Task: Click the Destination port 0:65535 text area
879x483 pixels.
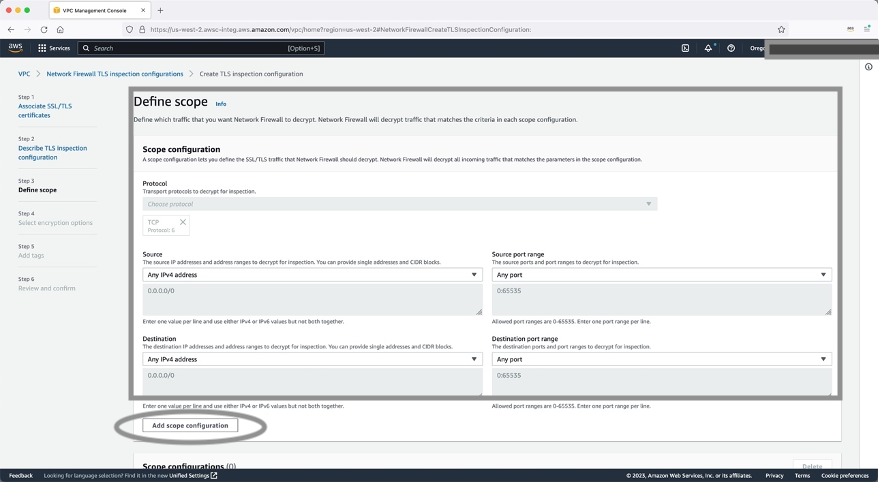Action: (x=662, y=382)
